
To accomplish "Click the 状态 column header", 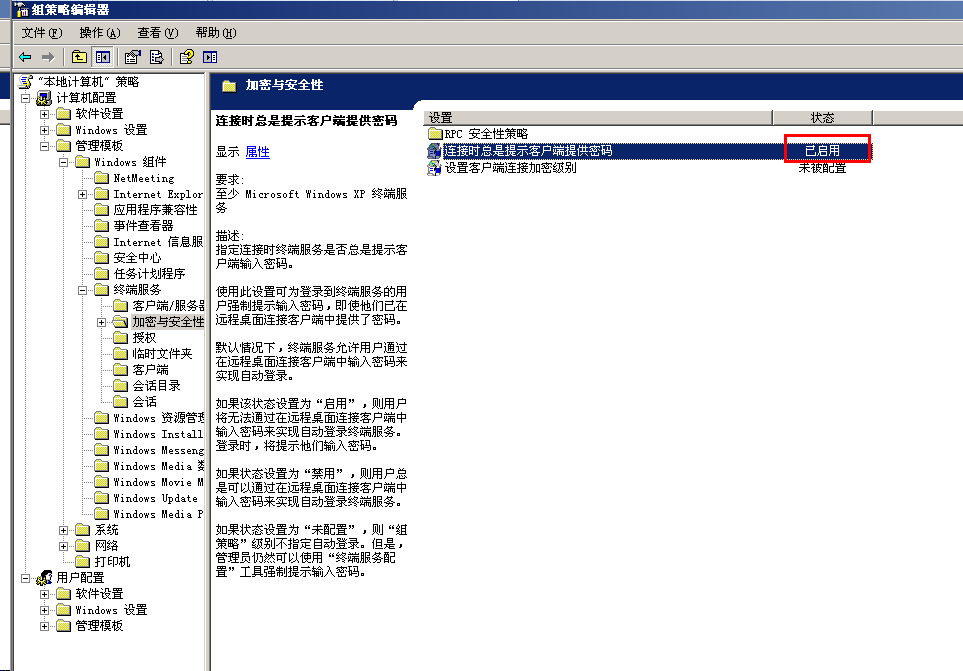I will pos(822,117).
